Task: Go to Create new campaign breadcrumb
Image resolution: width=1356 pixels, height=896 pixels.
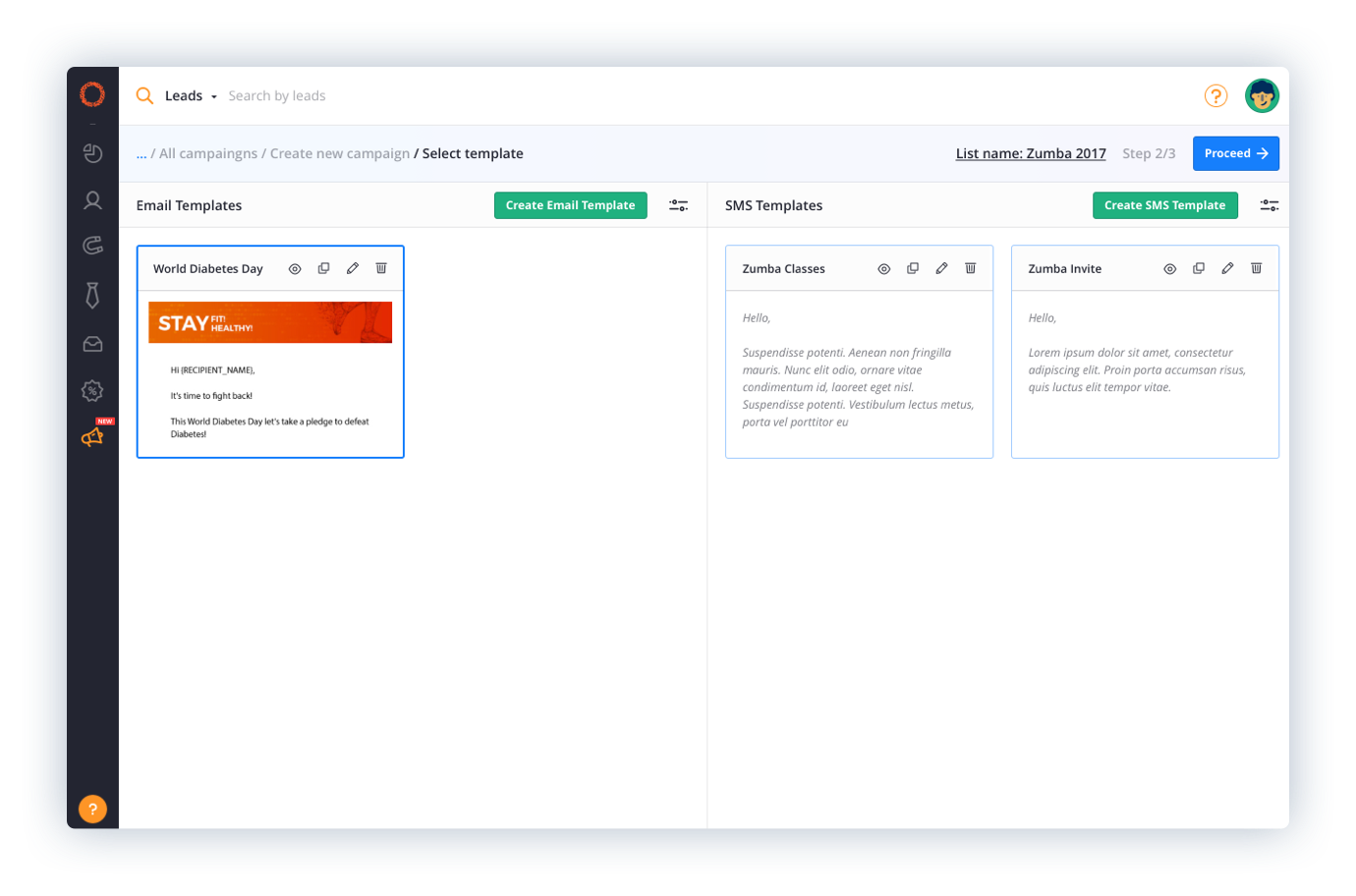Action: 340,153
